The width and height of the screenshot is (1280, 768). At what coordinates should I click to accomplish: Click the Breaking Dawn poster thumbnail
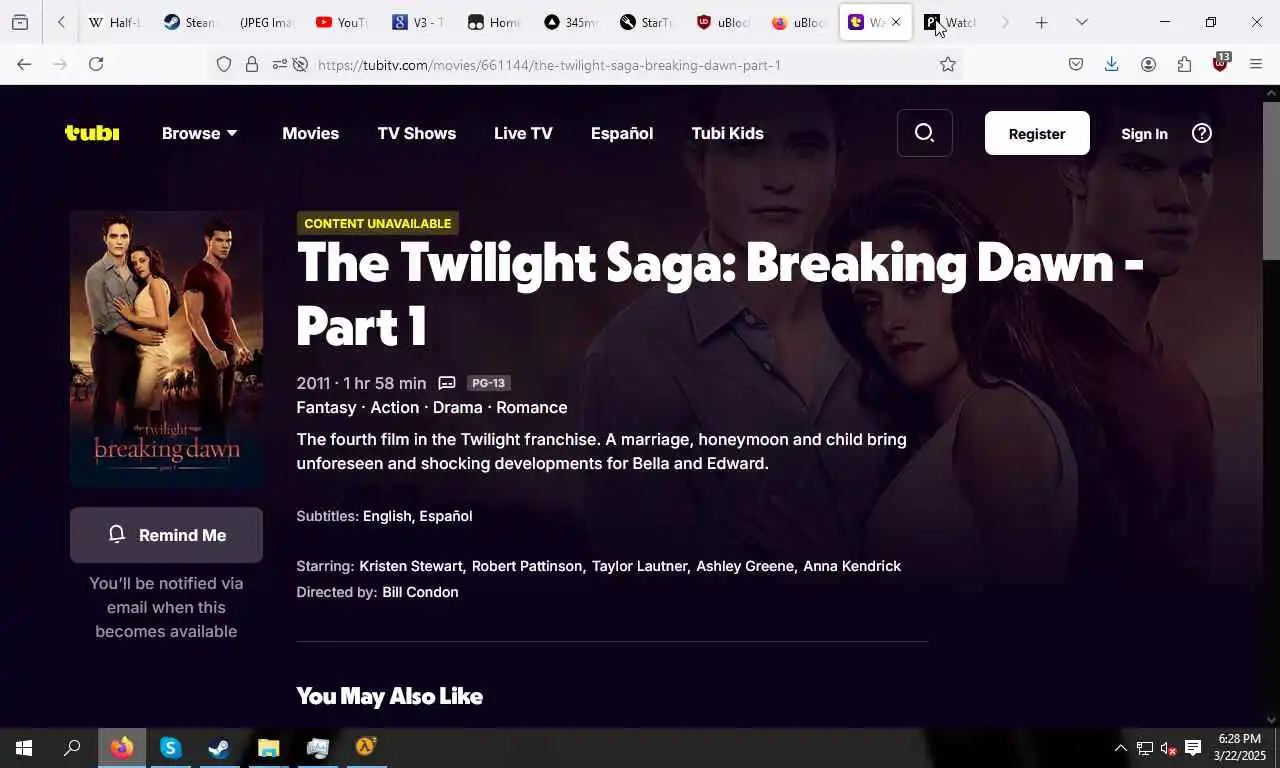tap(166, 348)
